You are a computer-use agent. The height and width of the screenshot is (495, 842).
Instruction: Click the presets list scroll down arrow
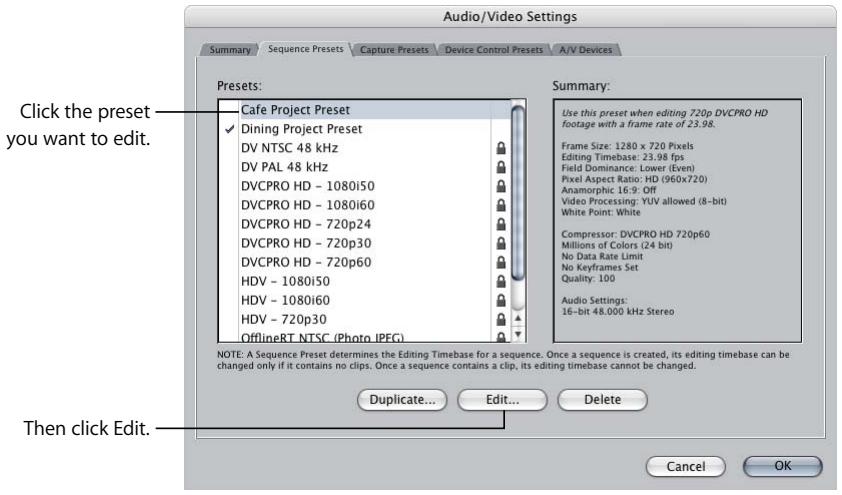click(518, 334)
